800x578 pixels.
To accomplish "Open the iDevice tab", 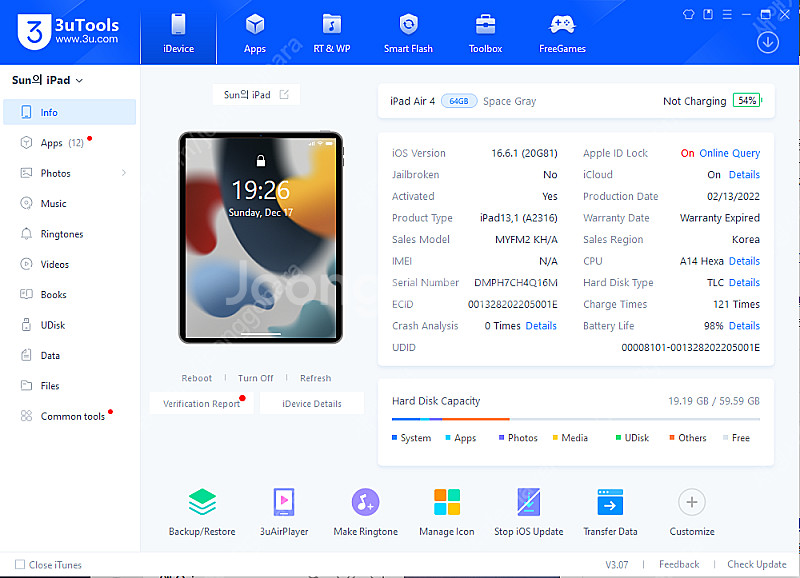I will (178, 33).
